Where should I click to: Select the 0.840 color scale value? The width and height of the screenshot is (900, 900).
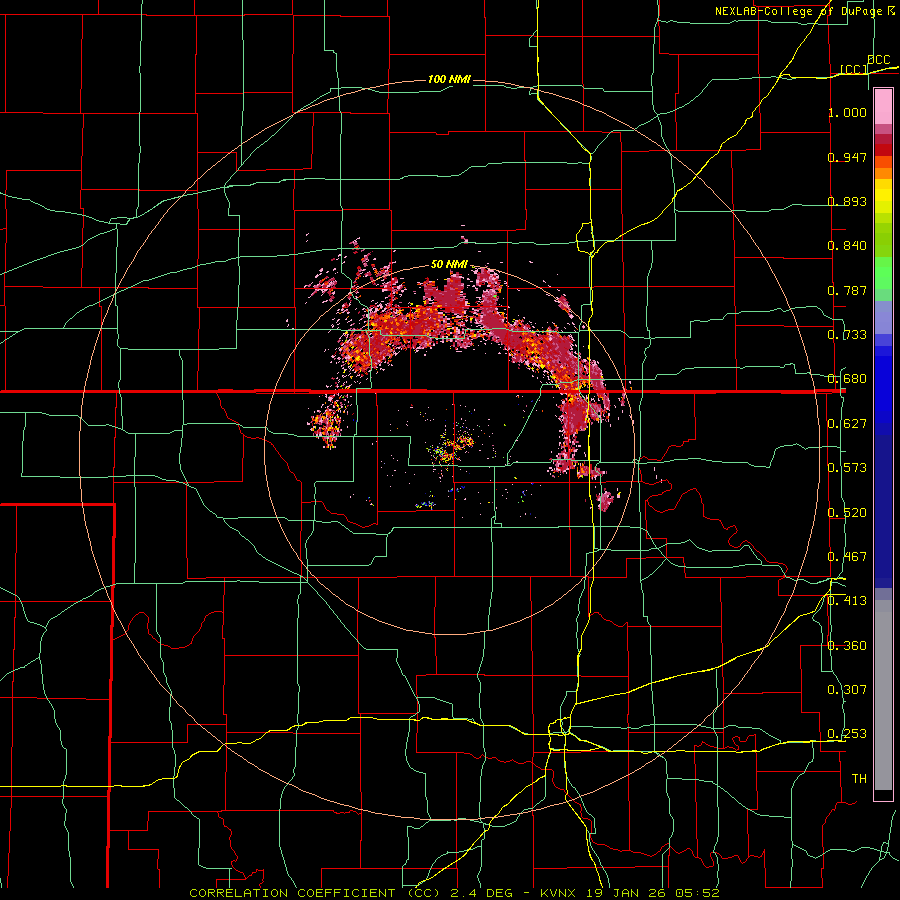(x=847, y=246)
